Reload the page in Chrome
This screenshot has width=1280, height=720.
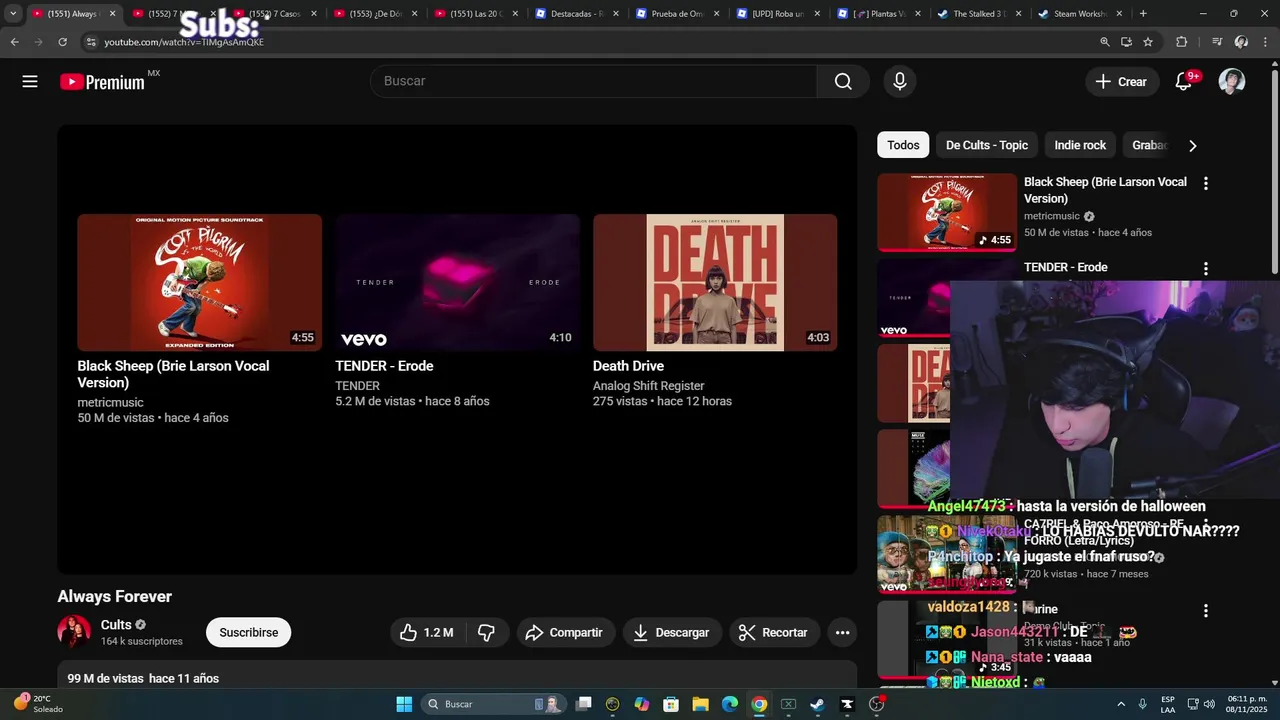62,42
